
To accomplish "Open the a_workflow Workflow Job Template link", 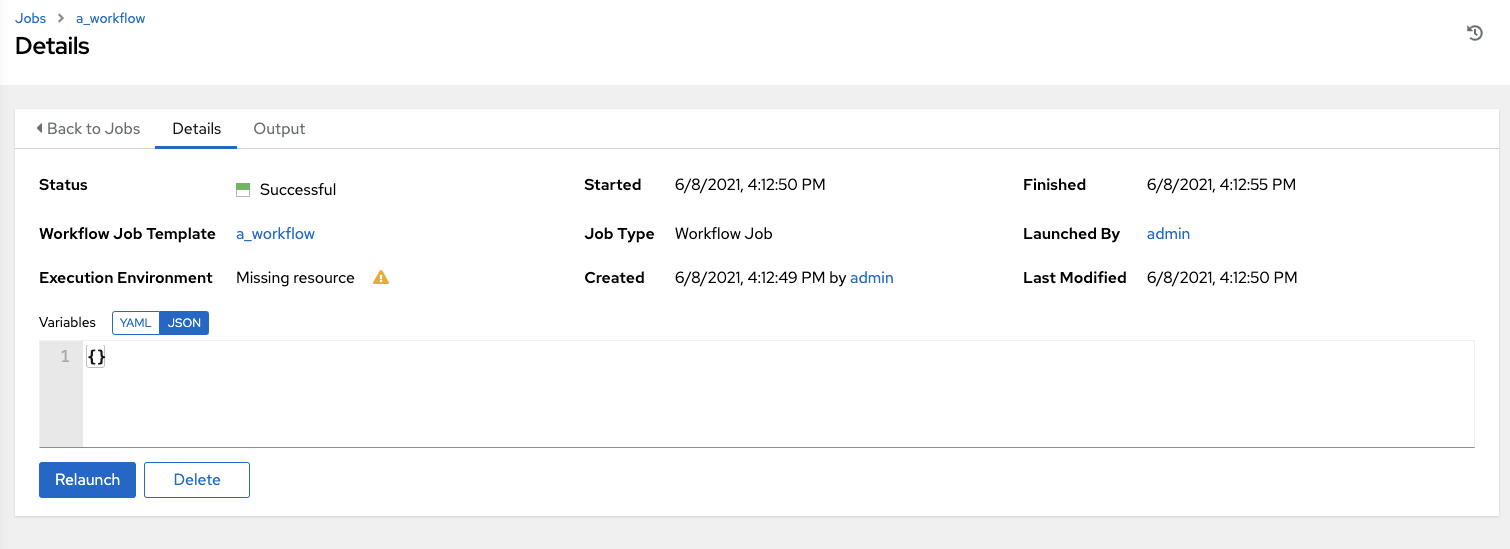I will point(275,234).
